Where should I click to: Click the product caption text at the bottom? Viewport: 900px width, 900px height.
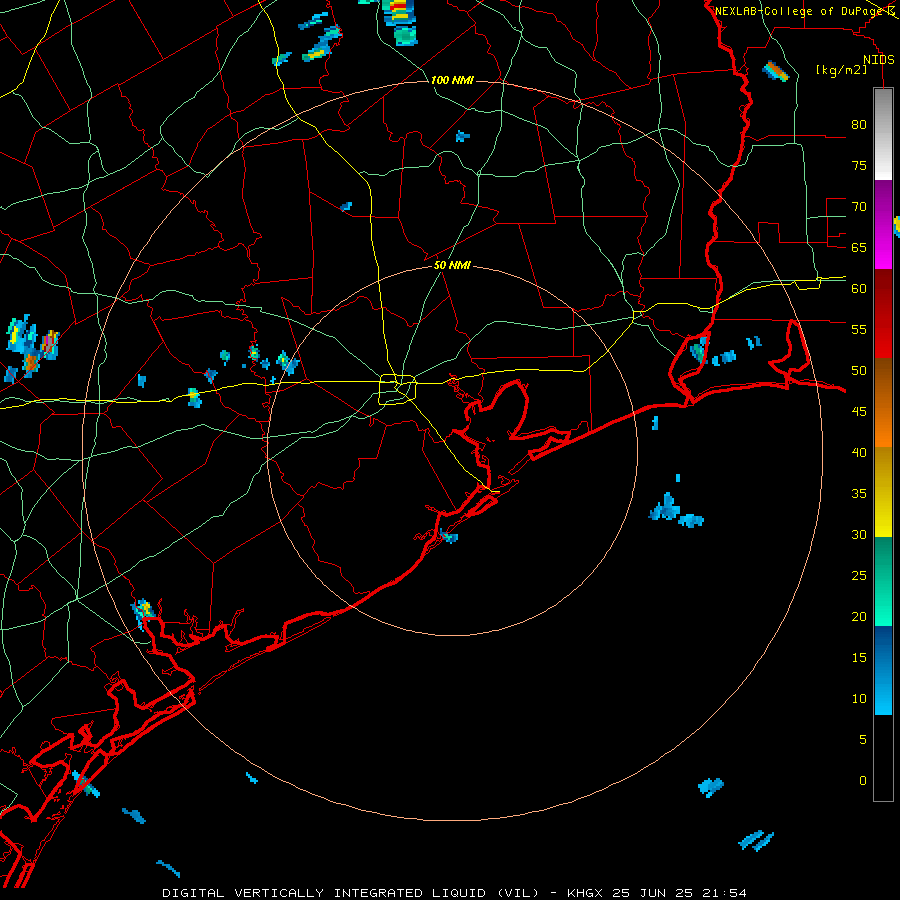(x=454, y=893)
